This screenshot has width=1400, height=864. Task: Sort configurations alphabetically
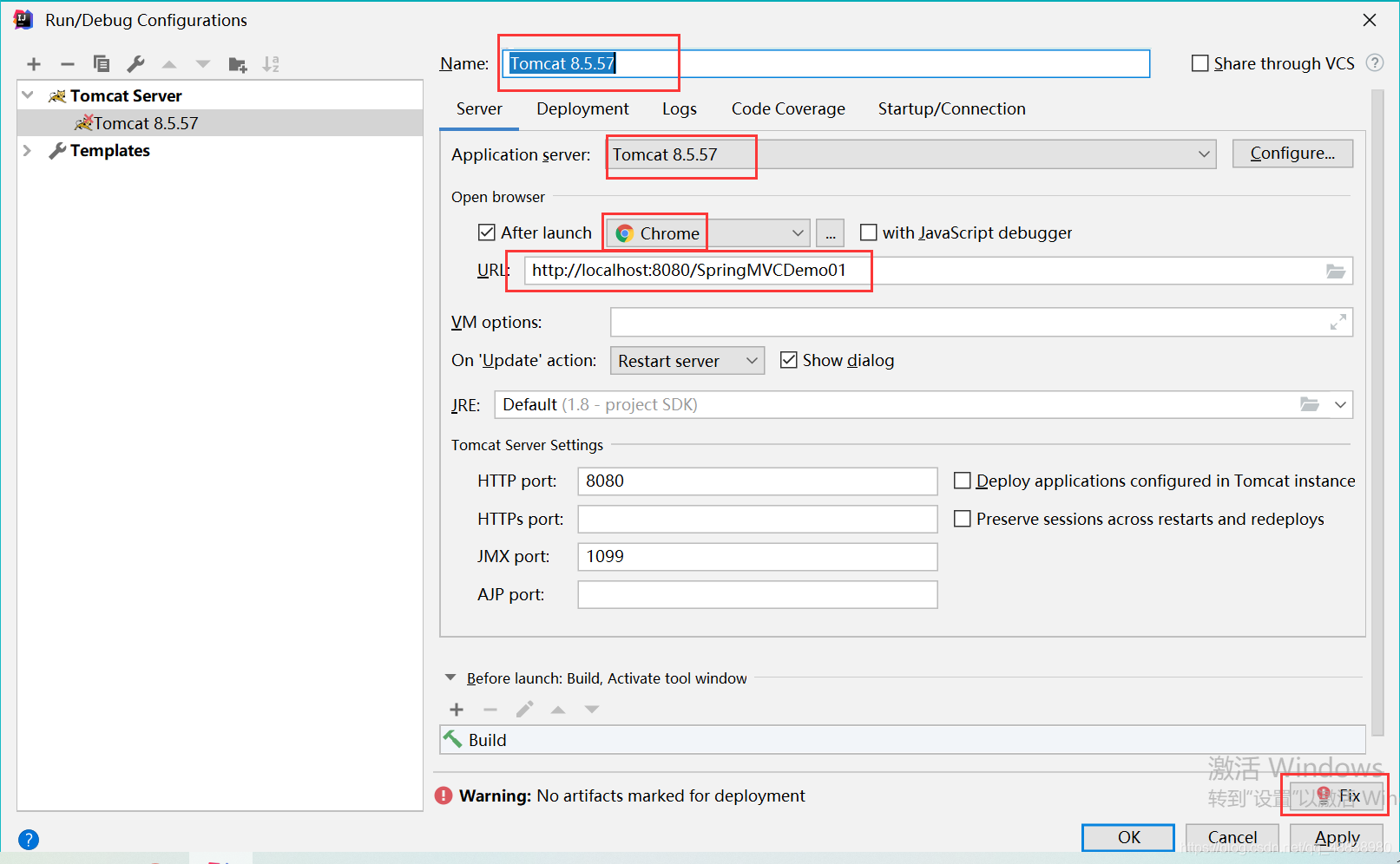point(272,64)
